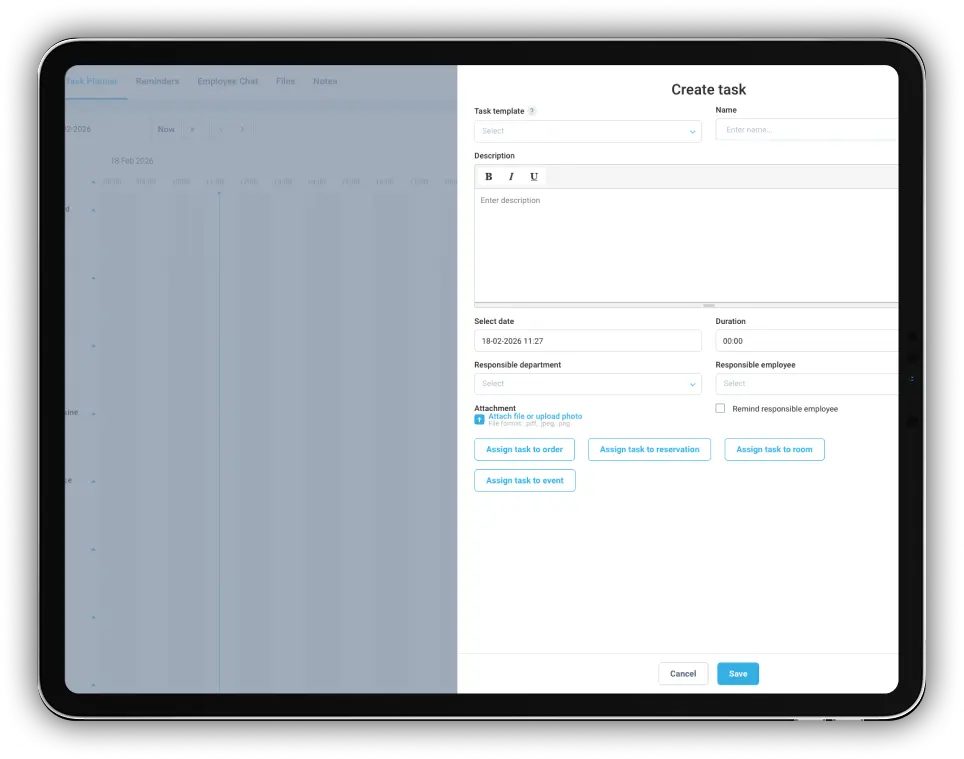Image resolution: width=964 pixels, height=759 pixels.
Task: Click Attach file or upload photo link
Action: tap(535, 416)
